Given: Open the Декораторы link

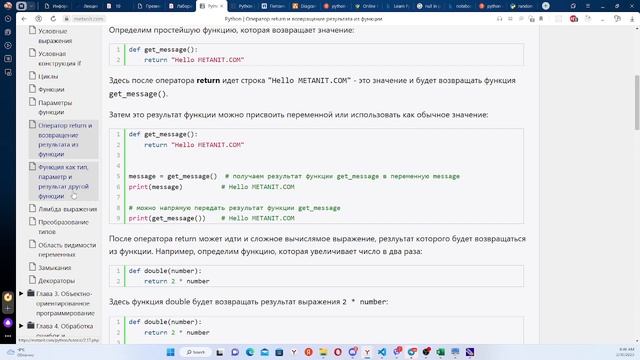Looking at the screenshot, I should click(x=56, y=281).
